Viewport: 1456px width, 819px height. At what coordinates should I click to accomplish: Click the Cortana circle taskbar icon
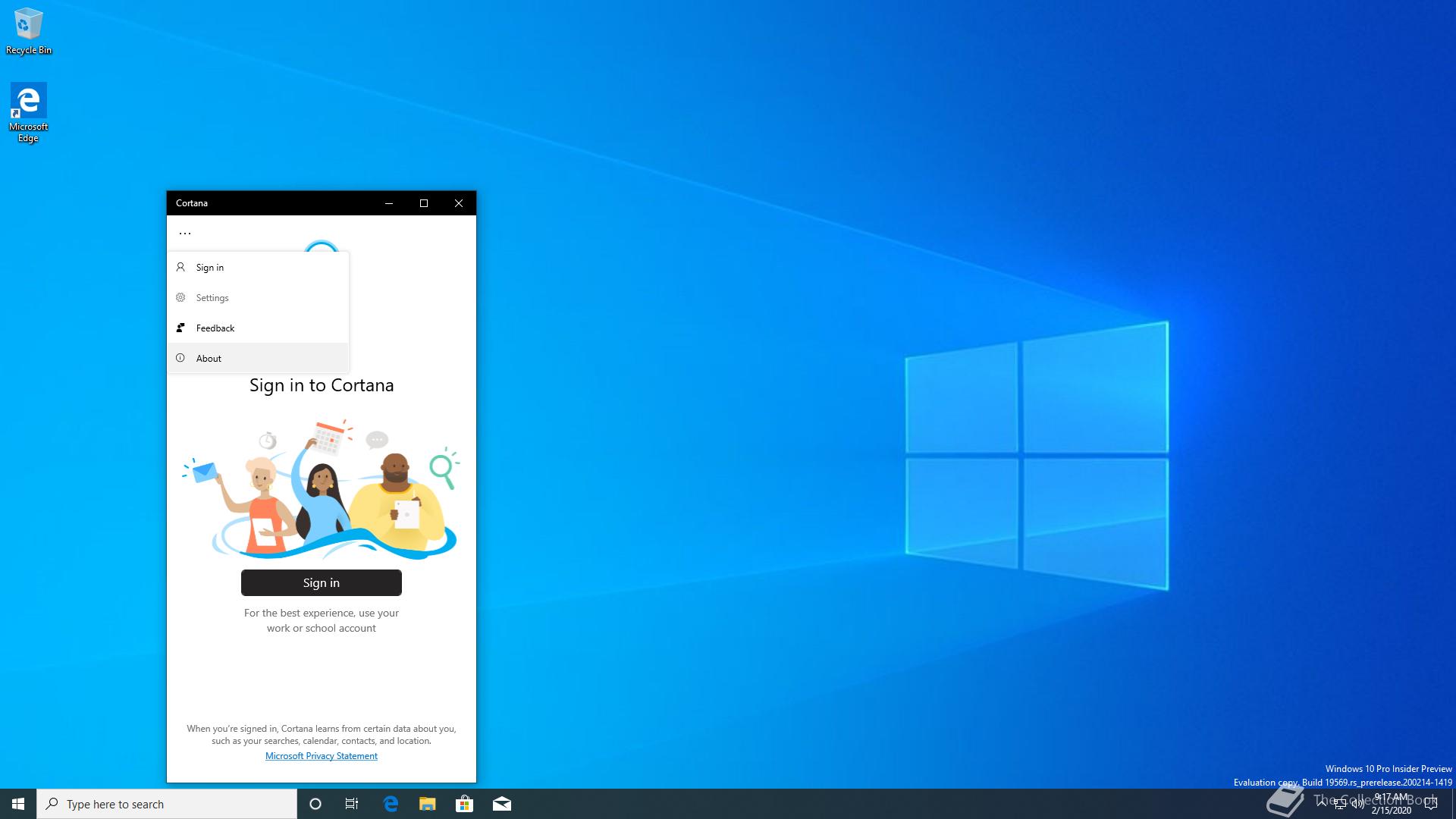point(315,804)
